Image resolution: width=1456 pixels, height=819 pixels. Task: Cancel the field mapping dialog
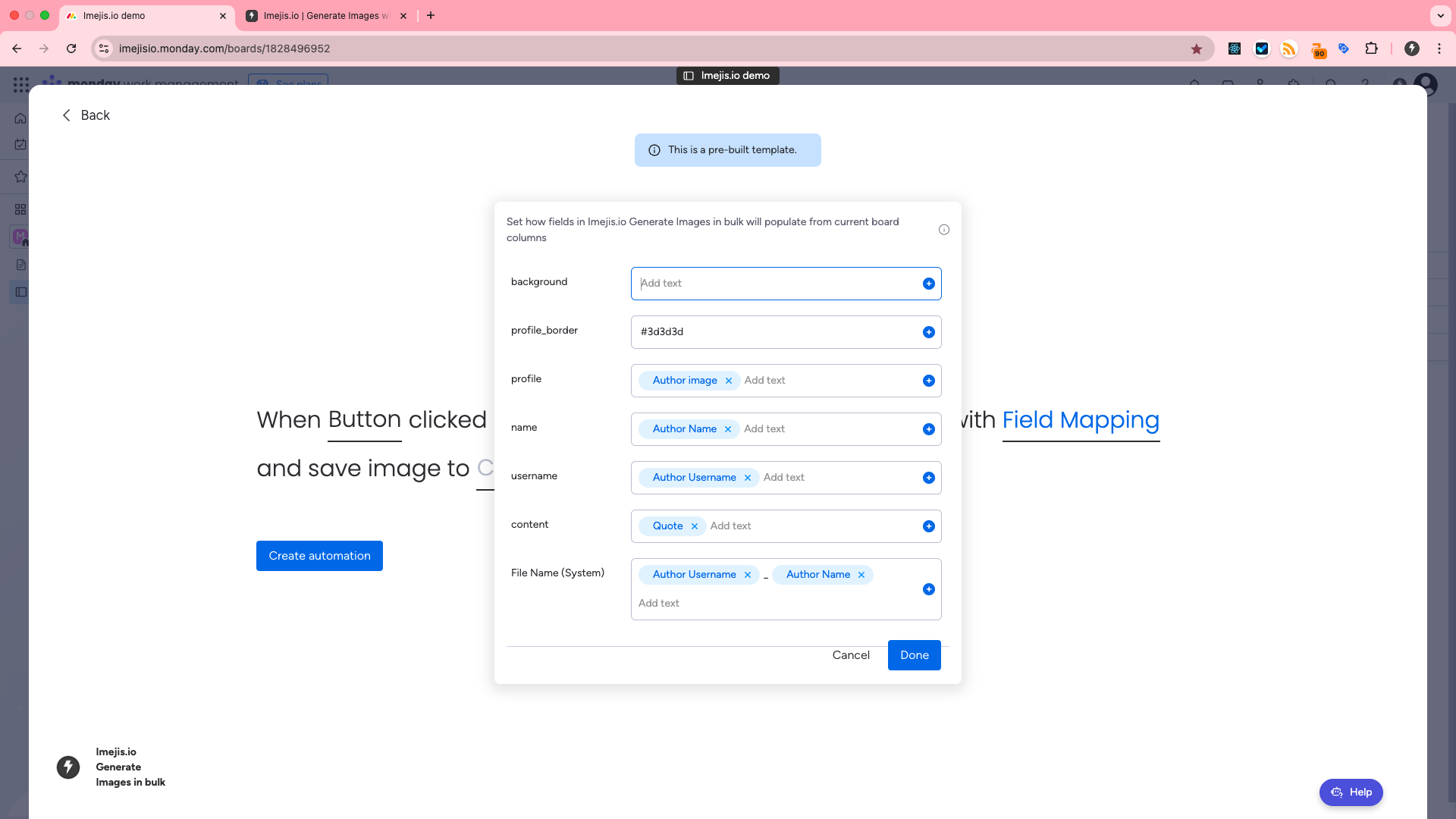click(851, 655)
